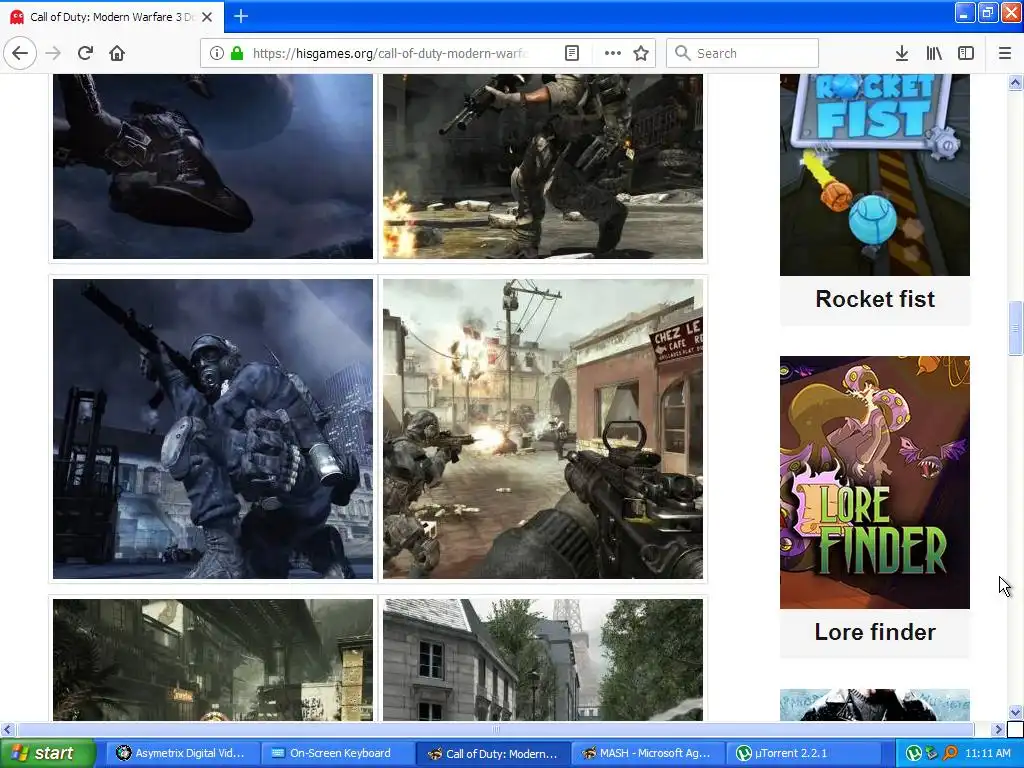The image size is (1024, 768).
Task: Go back to the previous page
Action: (20, 53)
